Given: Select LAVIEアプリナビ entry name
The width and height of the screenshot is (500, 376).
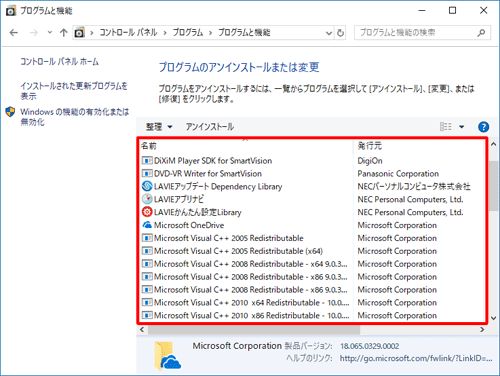Looking at the screenshot, I should (179, 199).
